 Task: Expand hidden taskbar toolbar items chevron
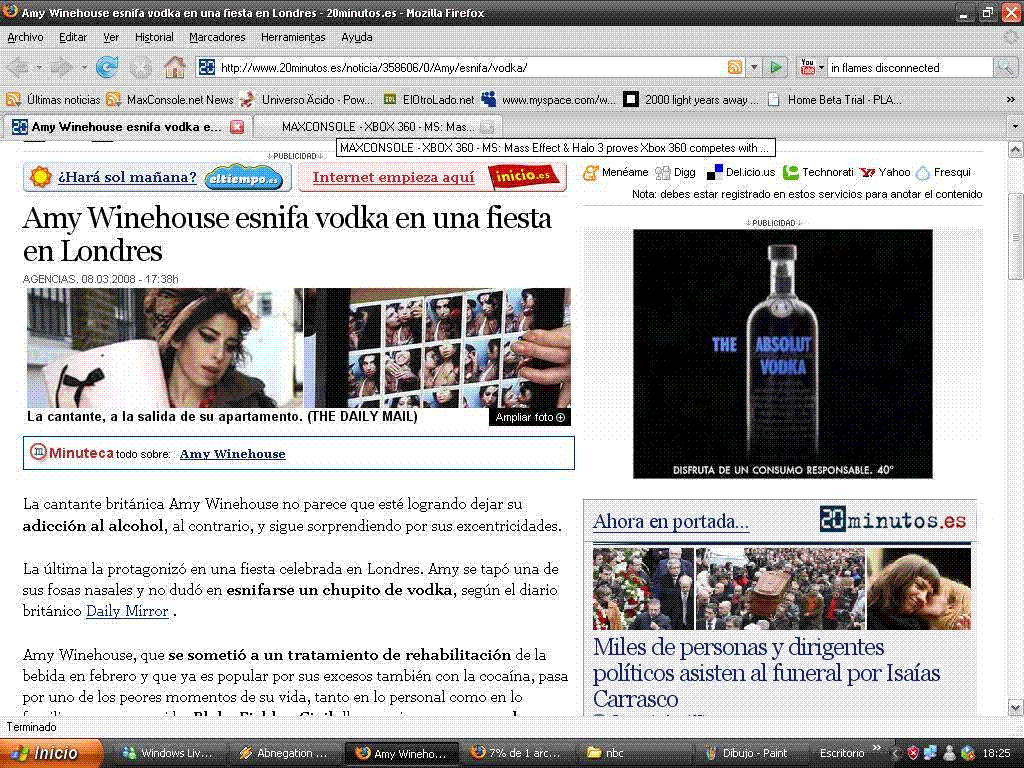[x=876, y=749]
